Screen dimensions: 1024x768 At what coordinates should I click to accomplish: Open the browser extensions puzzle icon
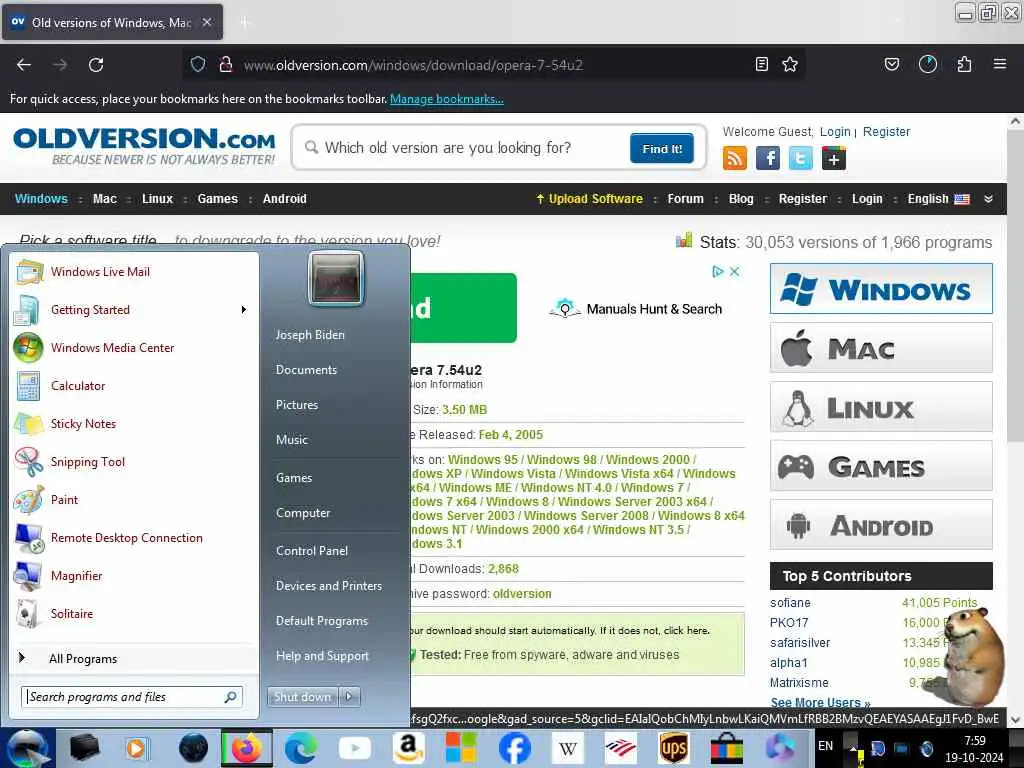[x=964, y=64]
